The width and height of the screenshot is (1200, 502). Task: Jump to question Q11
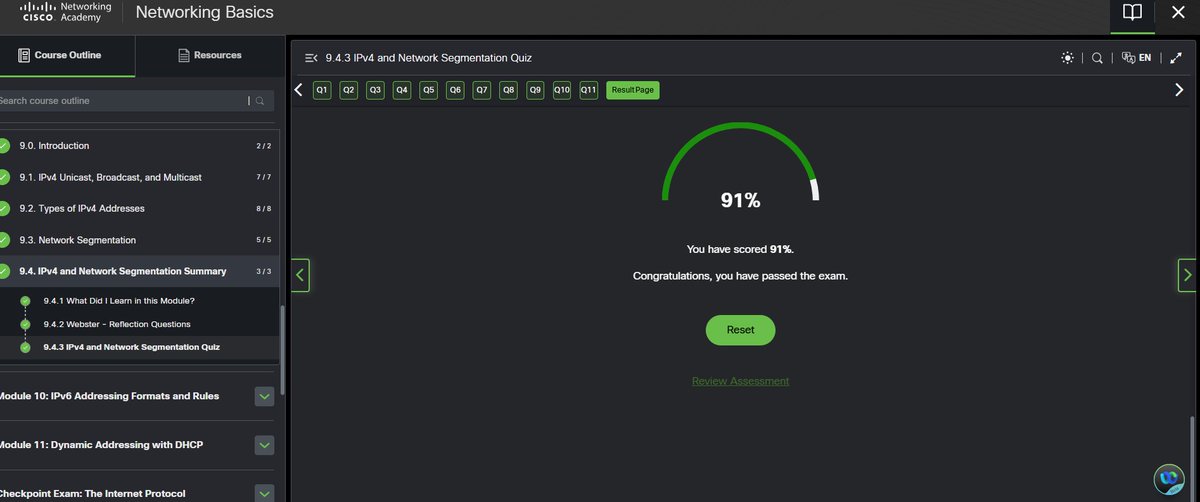click(x=589, y=90)
